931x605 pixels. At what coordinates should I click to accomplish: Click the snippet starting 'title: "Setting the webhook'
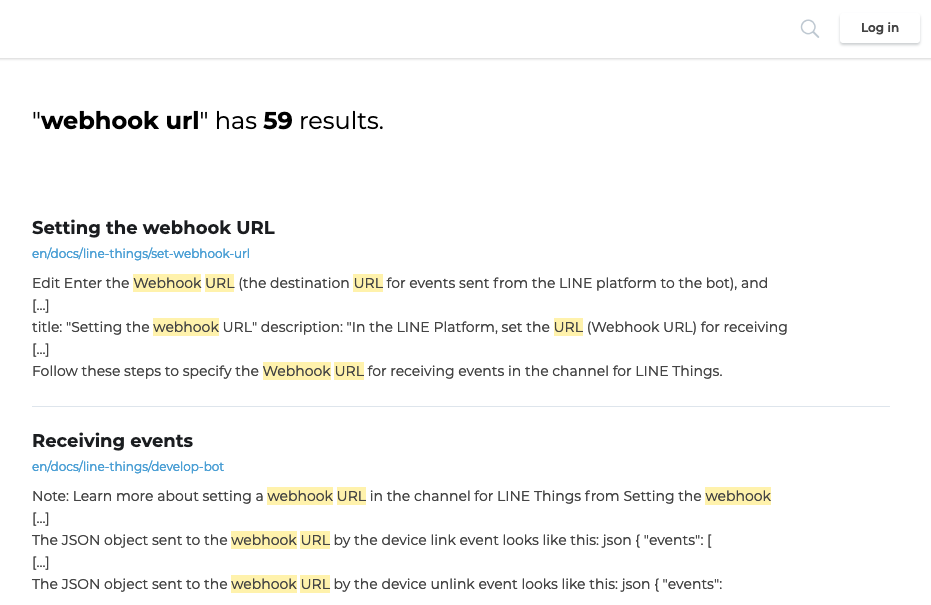tap(409, 327)
